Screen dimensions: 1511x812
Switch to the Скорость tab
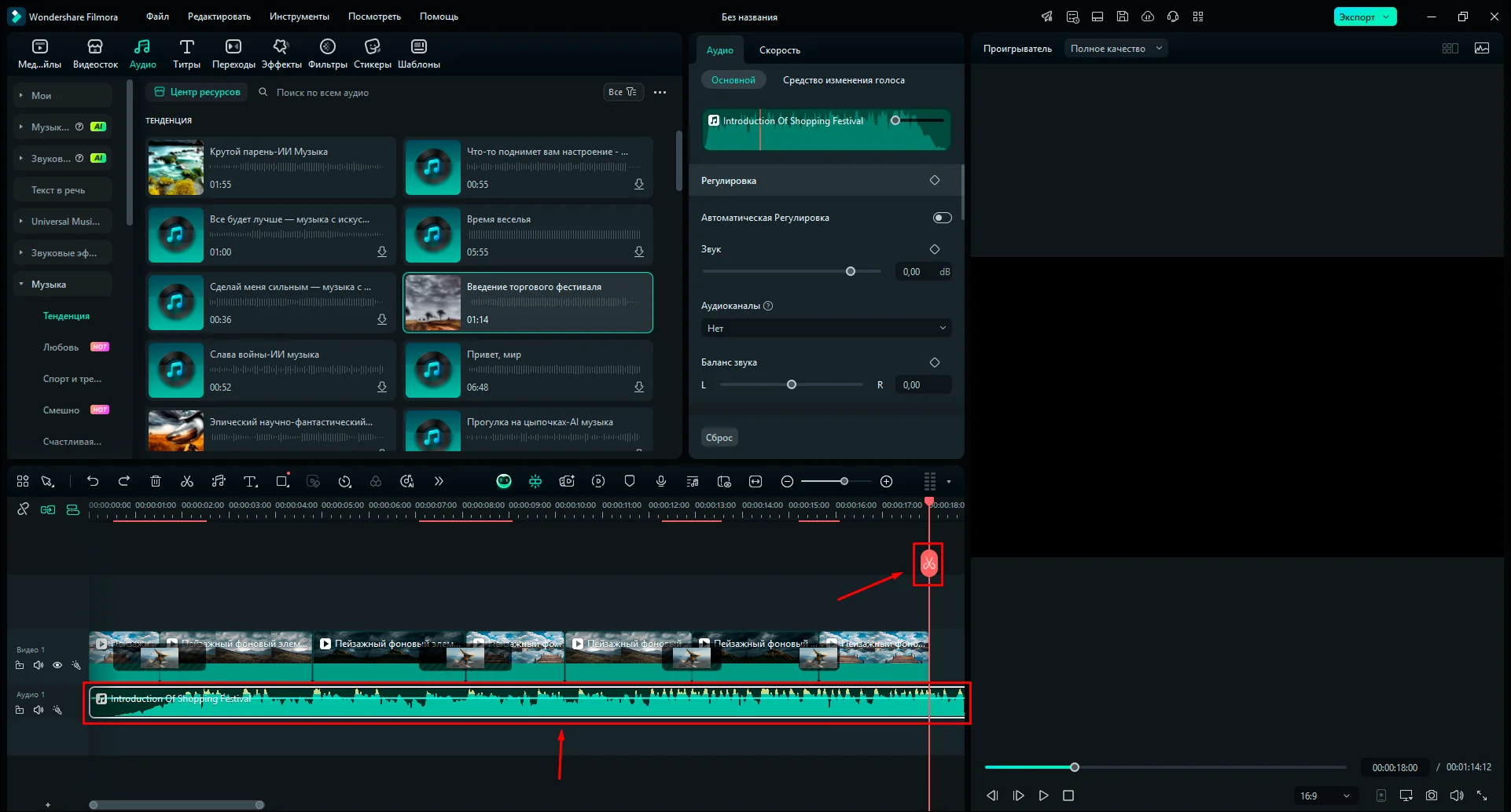point(779,50)
